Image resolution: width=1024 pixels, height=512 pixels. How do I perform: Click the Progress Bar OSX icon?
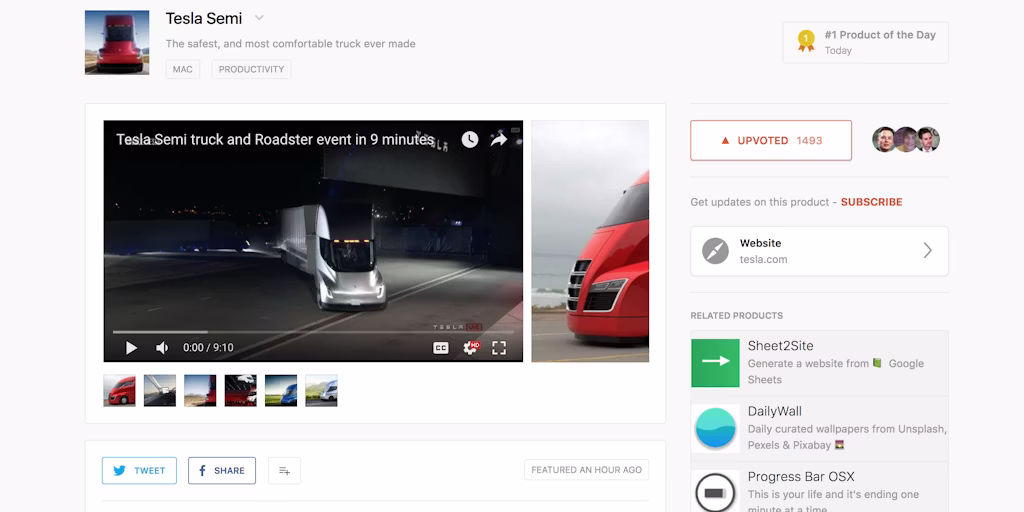click(x=715, y=492)
